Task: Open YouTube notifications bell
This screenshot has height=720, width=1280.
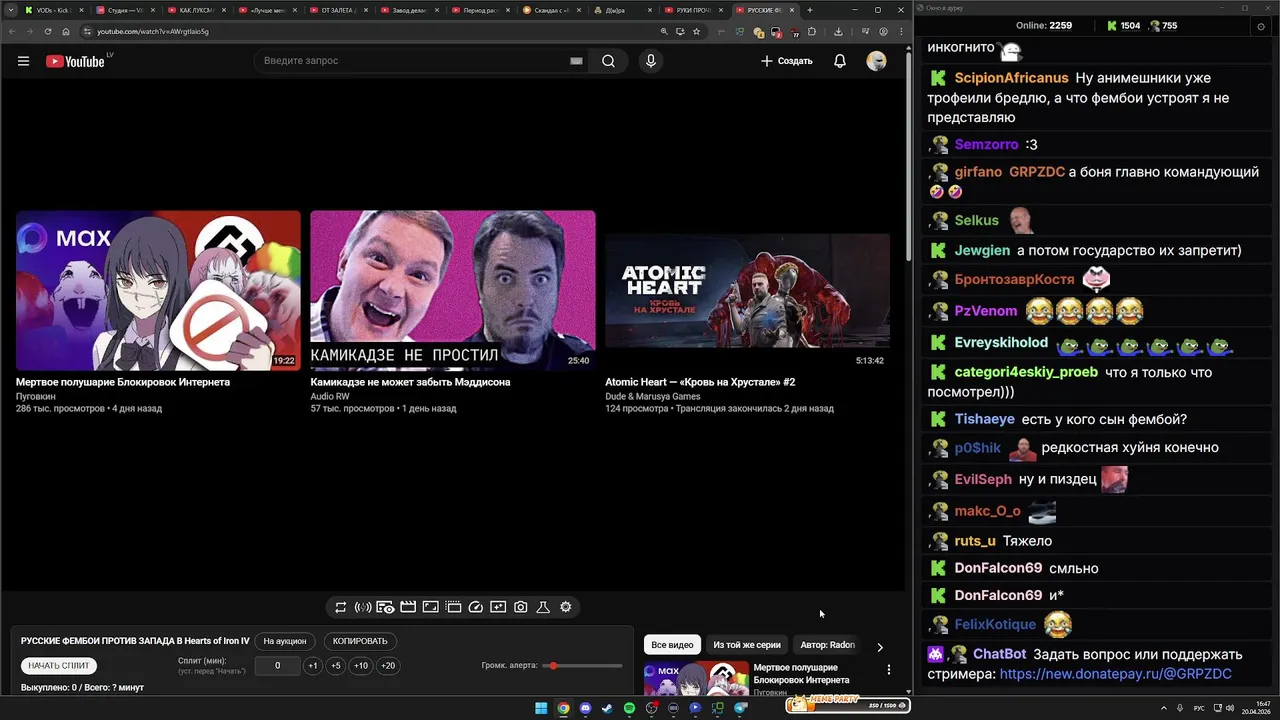Action: [x=840, y=61]
